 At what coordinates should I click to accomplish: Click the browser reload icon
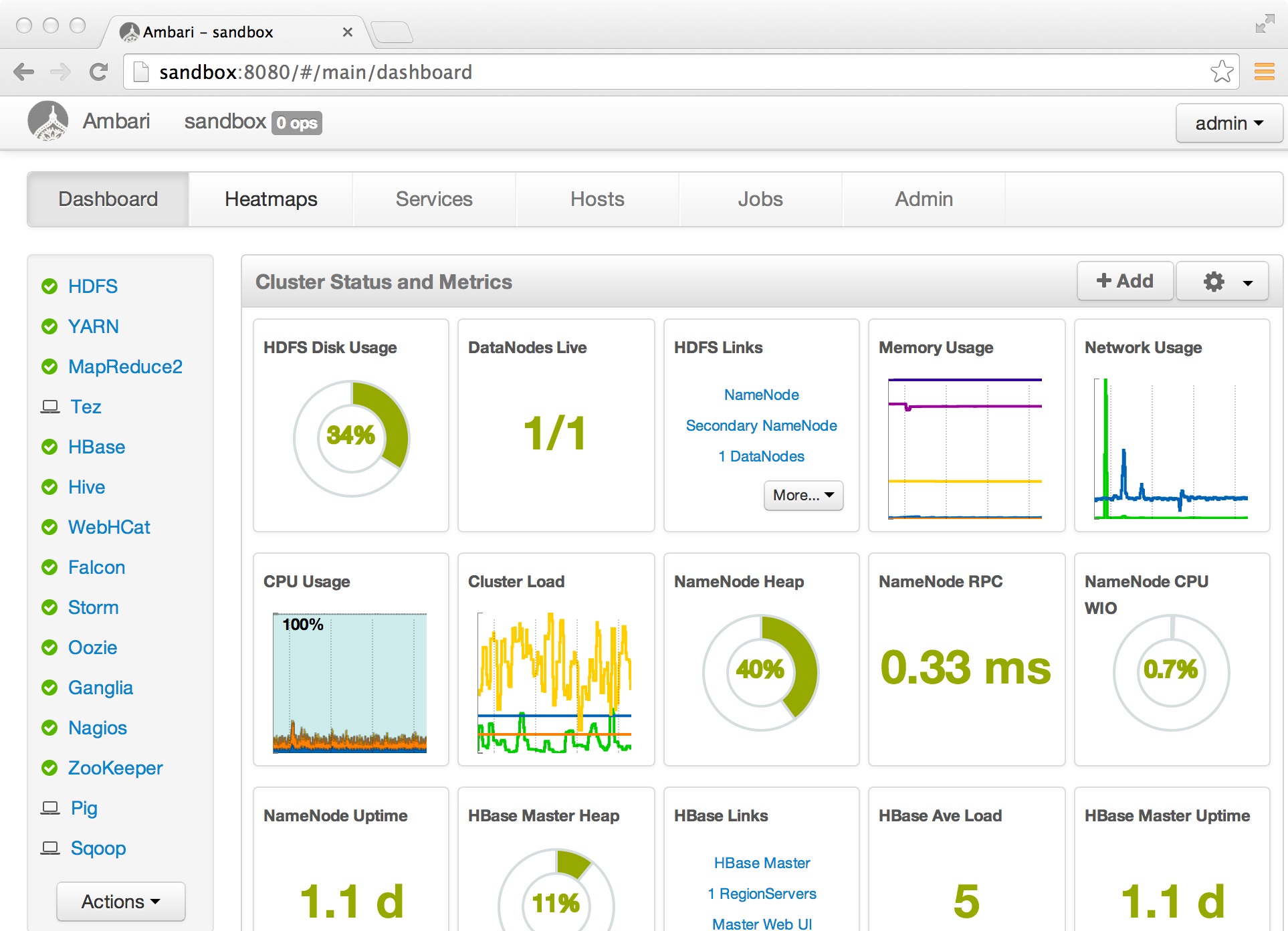(x=98, y=72)
